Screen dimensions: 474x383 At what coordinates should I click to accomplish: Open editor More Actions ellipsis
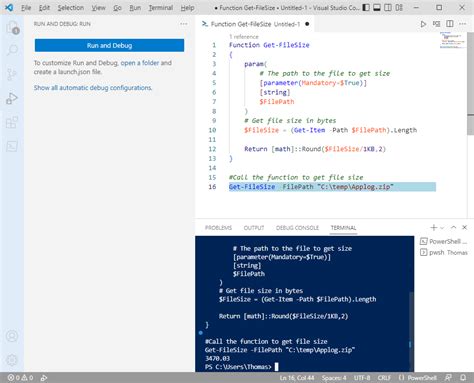coord(463,24)
